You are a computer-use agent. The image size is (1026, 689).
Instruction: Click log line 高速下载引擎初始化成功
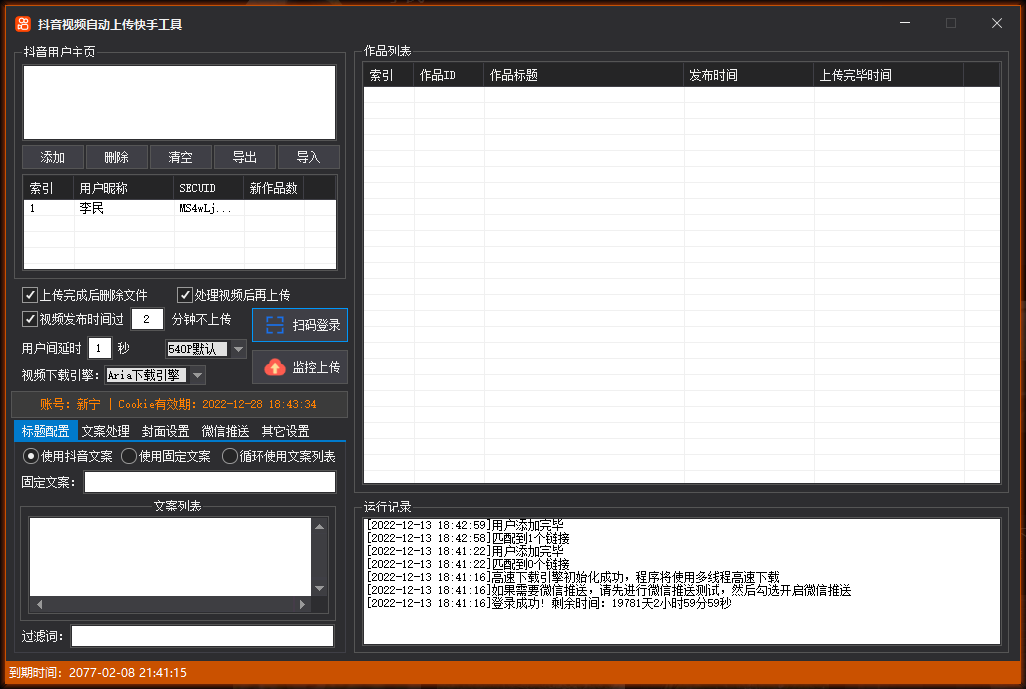pos(573,577)
